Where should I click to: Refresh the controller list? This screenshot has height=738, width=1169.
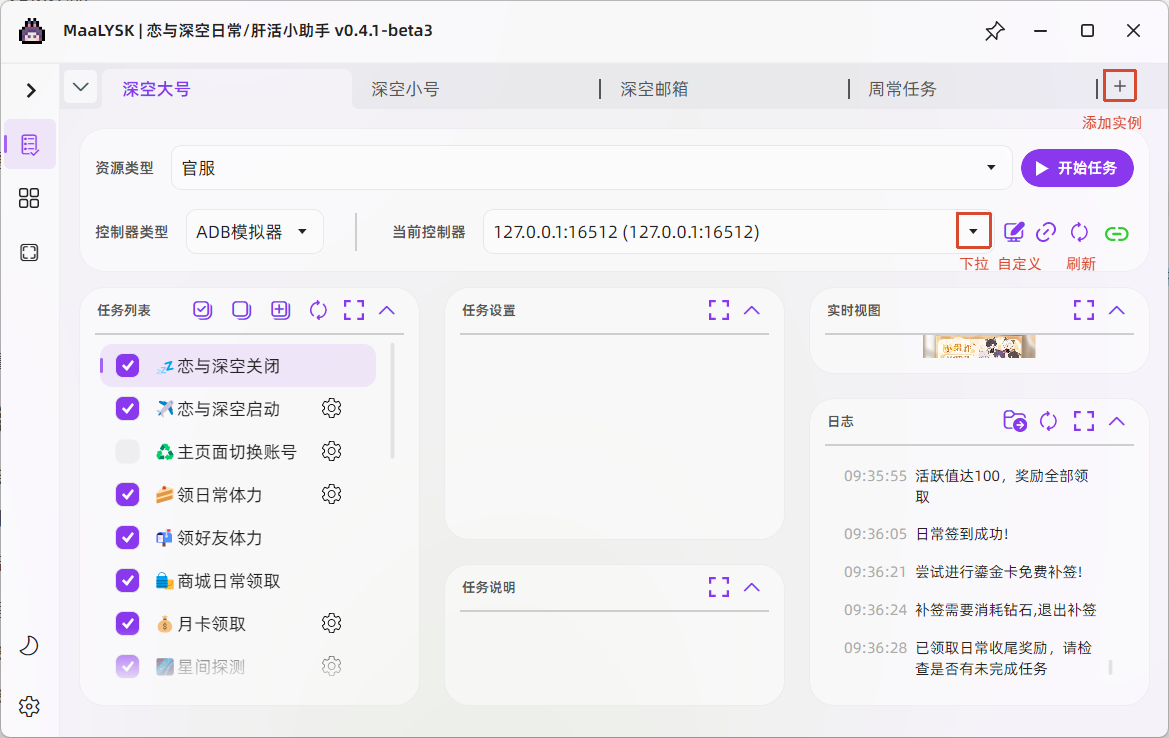point(1079,232)
